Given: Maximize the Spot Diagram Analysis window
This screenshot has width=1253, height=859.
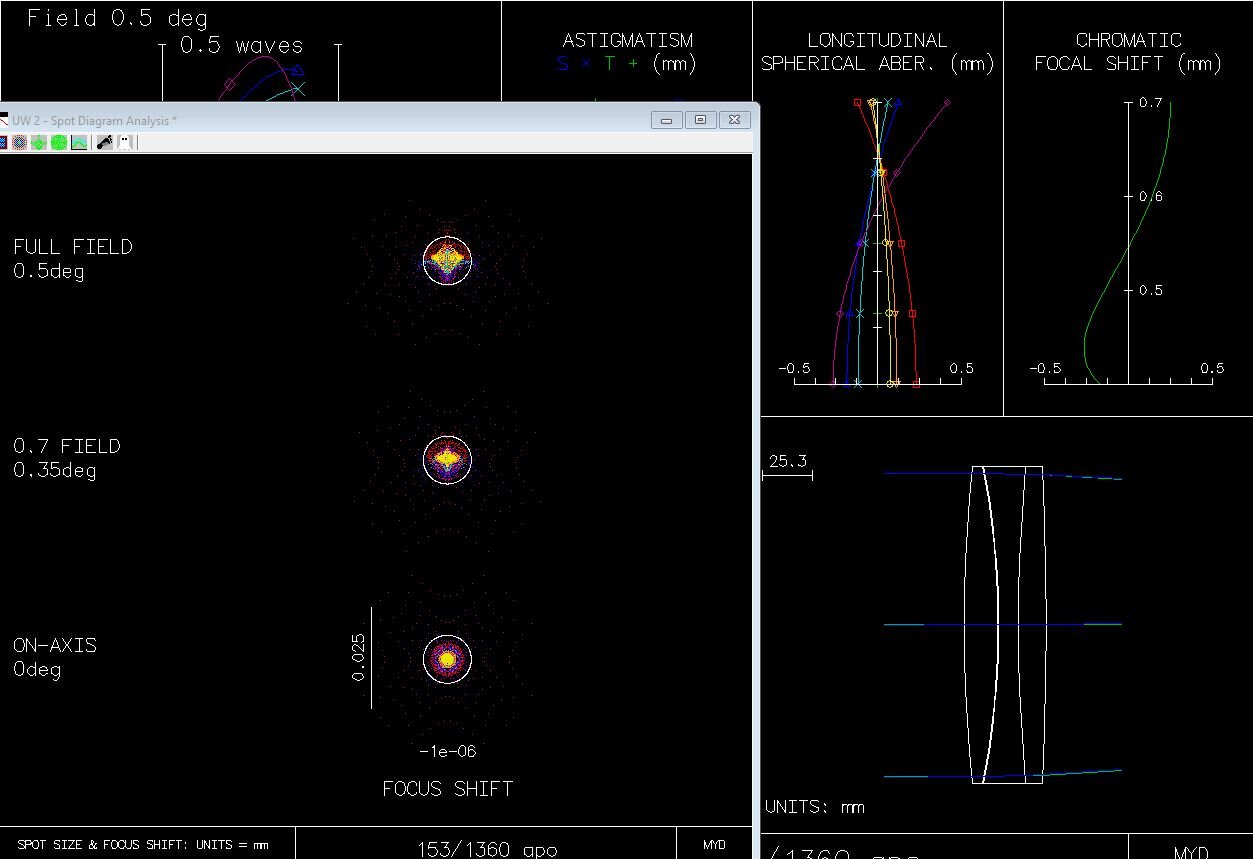Looking at the screenshot, I should (700, 120).
